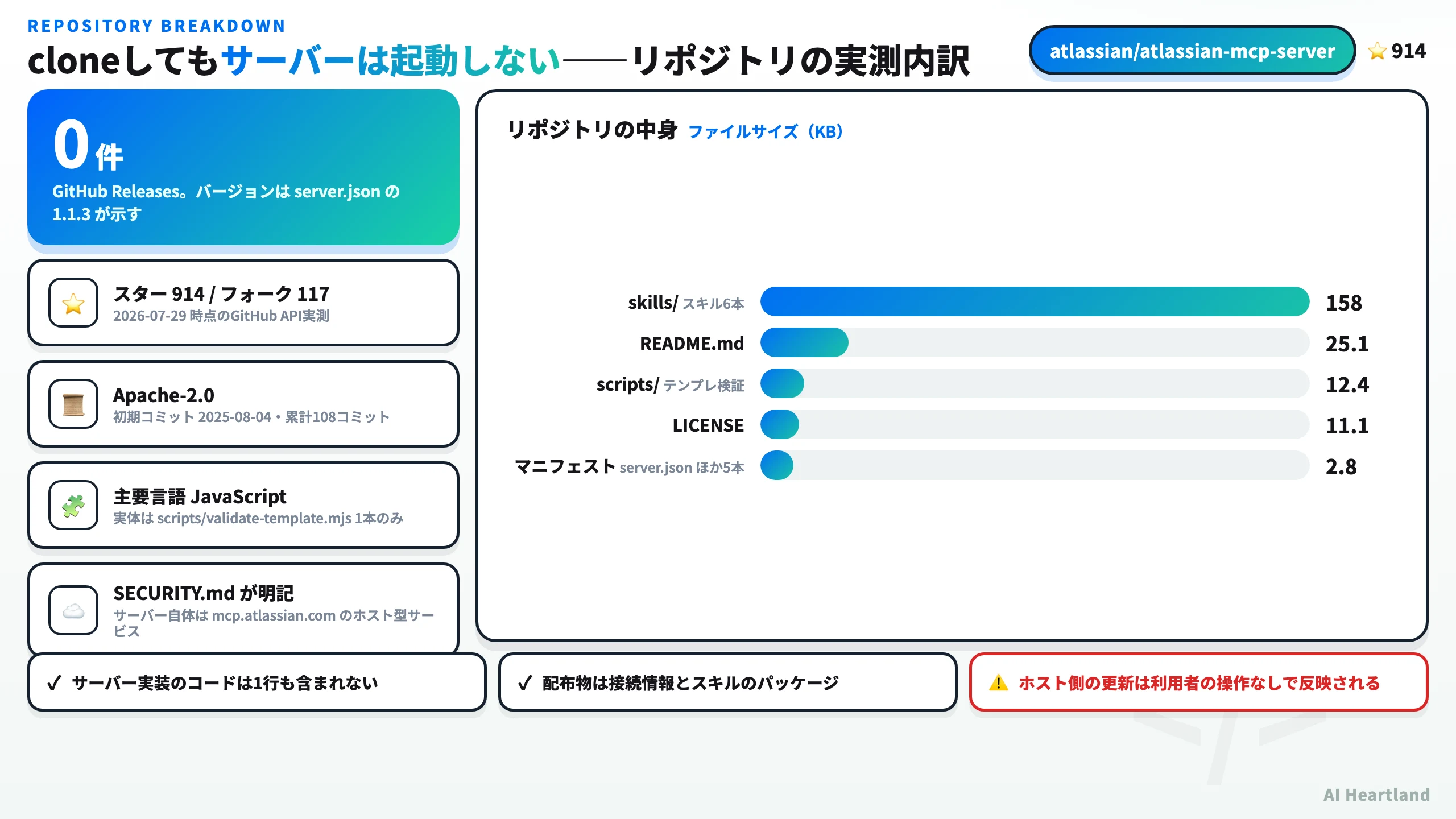Click the scroll icon in the Apache-2.0 card
This screenshot has height=819, width=1456.
pyautogui.click(x=73, y=404)
